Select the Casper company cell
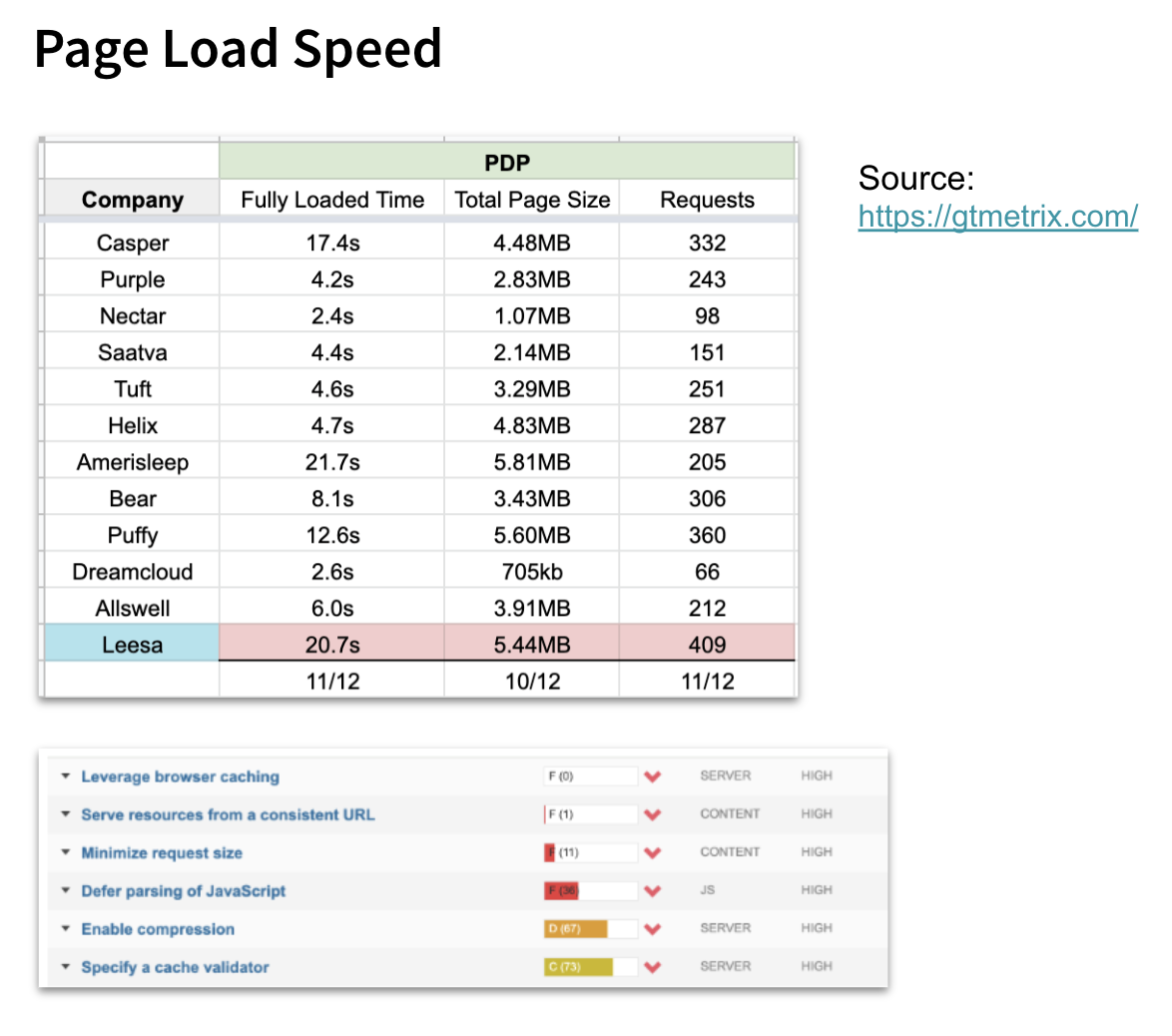1172x1036 pixels. pyautogui.click(x=133, y=243)
